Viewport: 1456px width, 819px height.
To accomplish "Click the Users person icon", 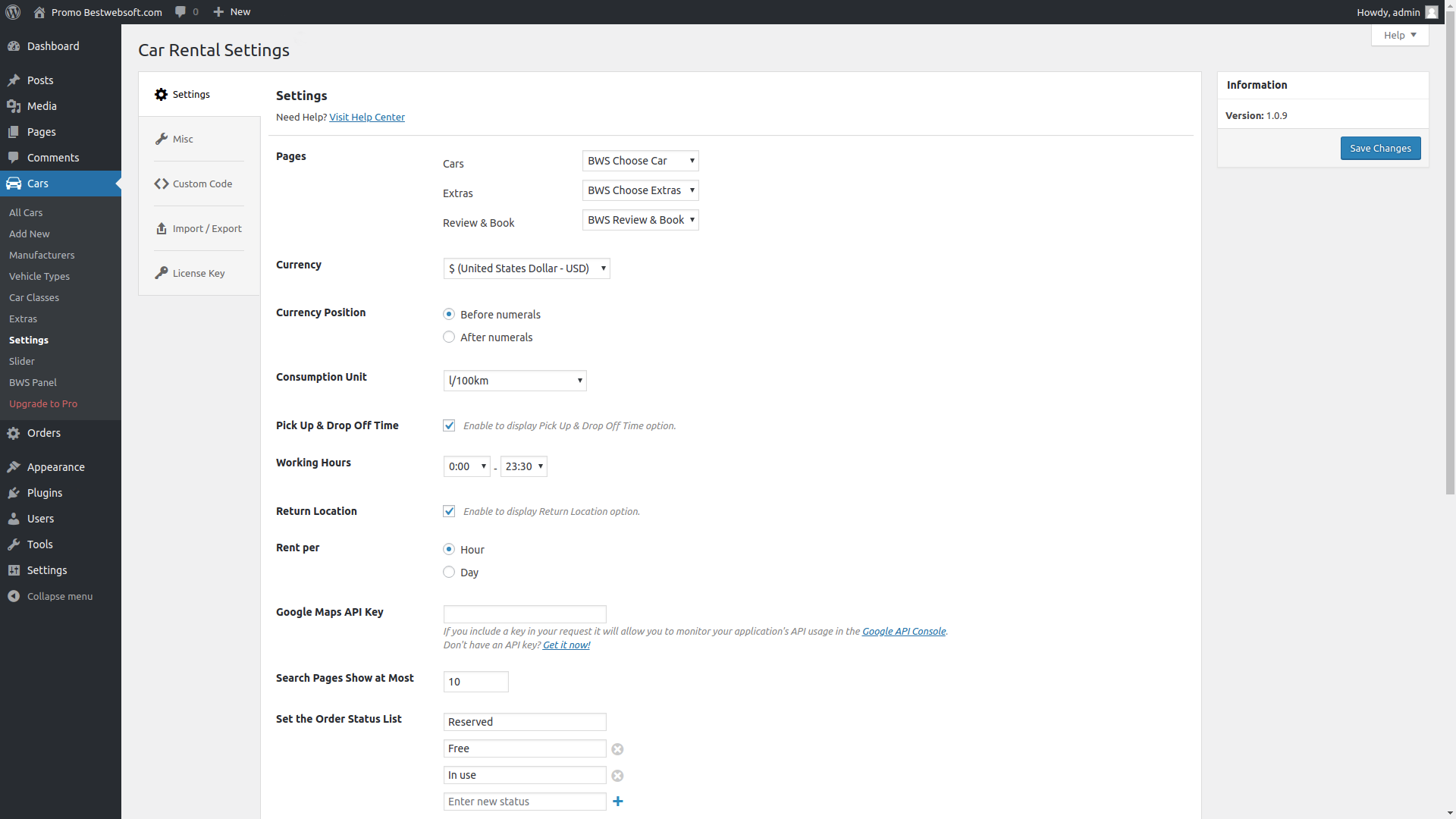I will pyautogui.click(x=14, y=519).
